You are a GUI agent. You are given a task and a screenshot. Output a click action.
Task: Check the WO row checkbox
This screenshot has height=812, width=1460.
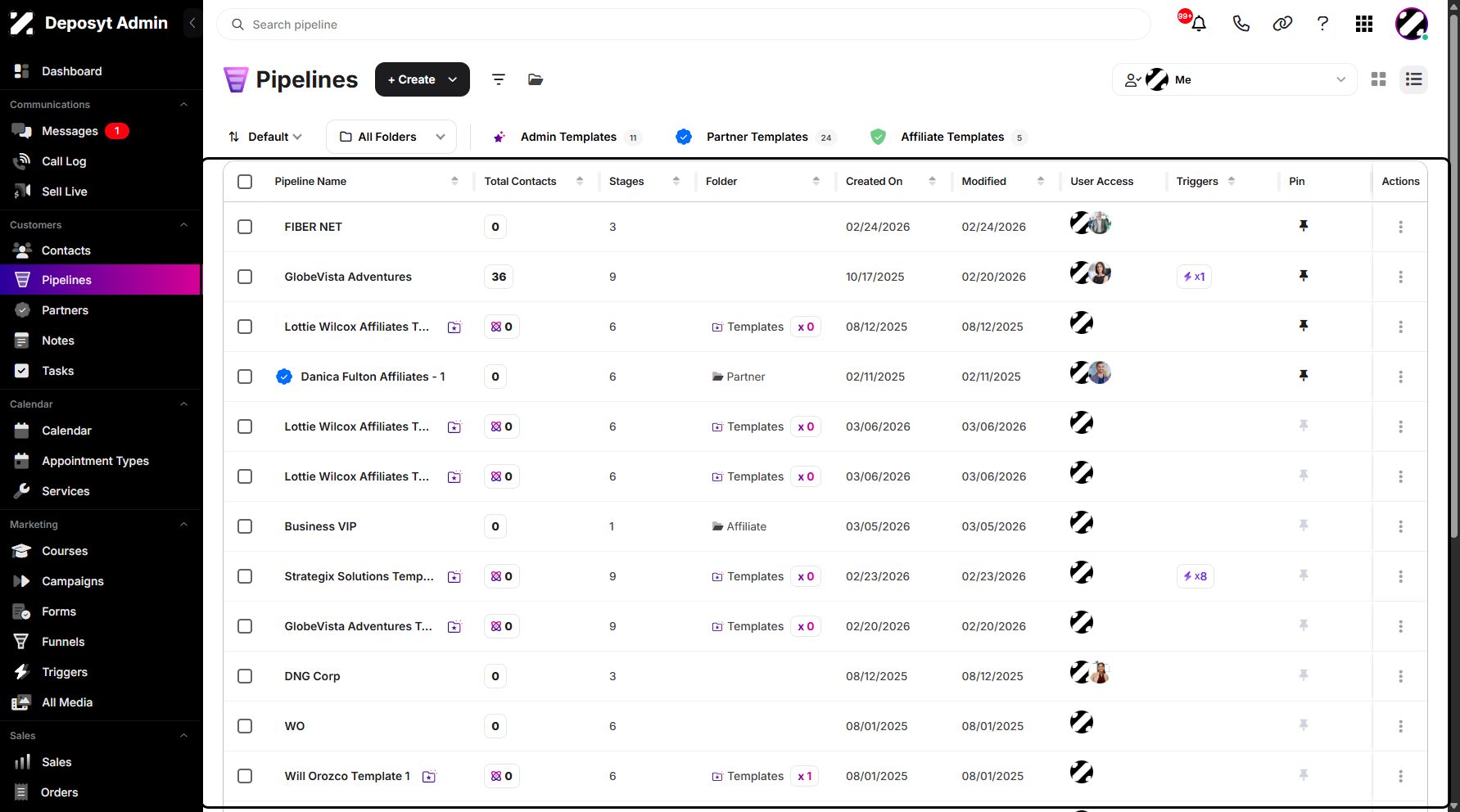click(x=245, y=726)
